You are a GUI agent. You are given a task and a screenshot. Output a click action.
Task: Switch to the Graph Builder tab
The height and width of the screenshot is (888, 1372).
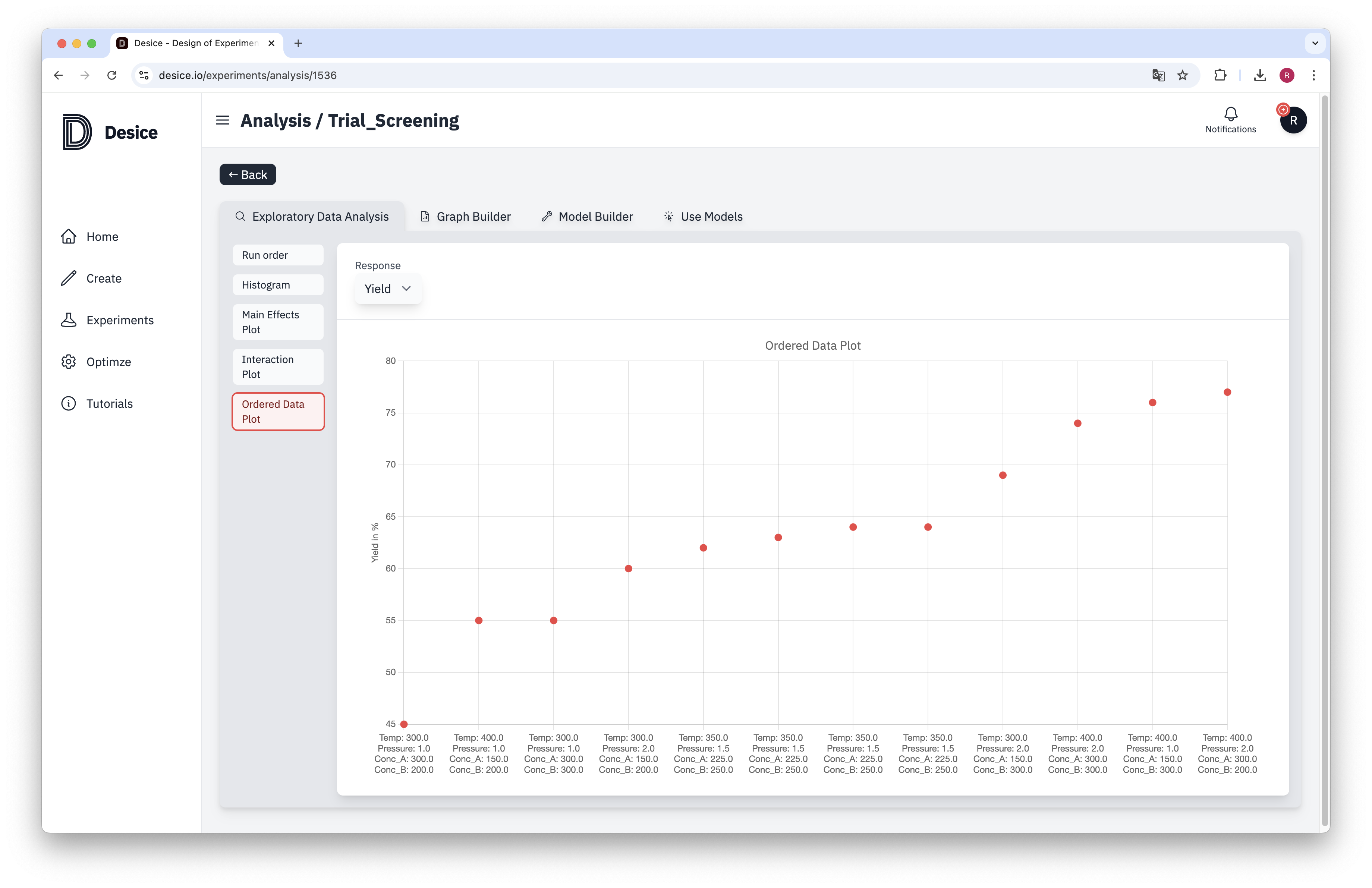(x=465, y=216)
